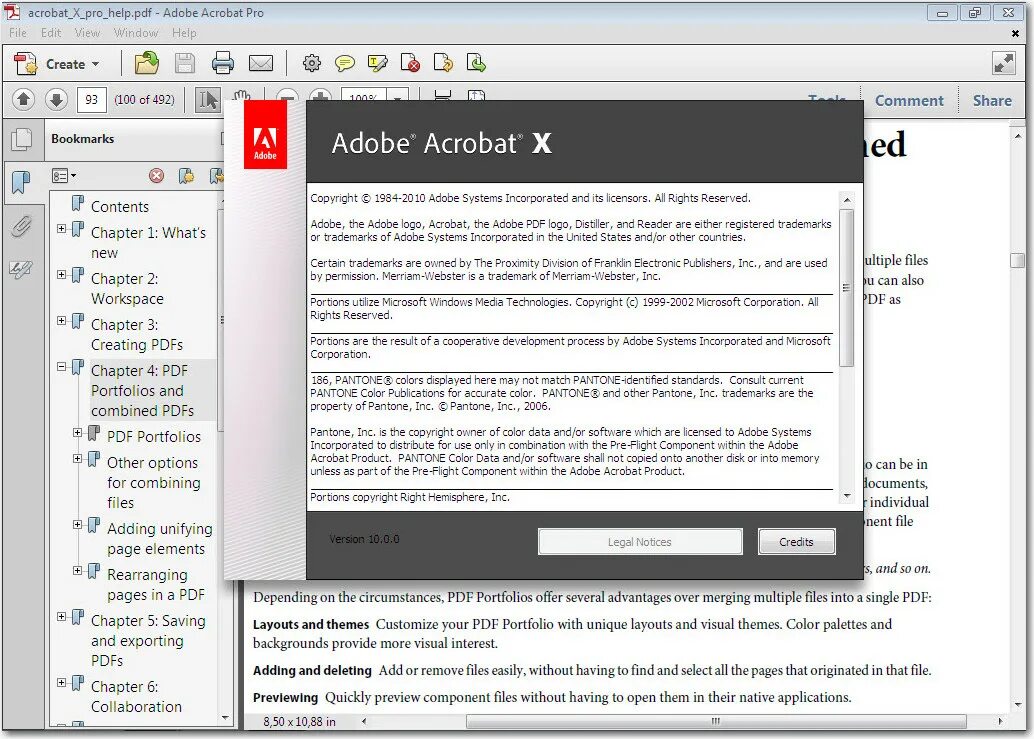Open the Edit menu
This screenshot has height=739, width=1034.
click(x=50, y=32)
